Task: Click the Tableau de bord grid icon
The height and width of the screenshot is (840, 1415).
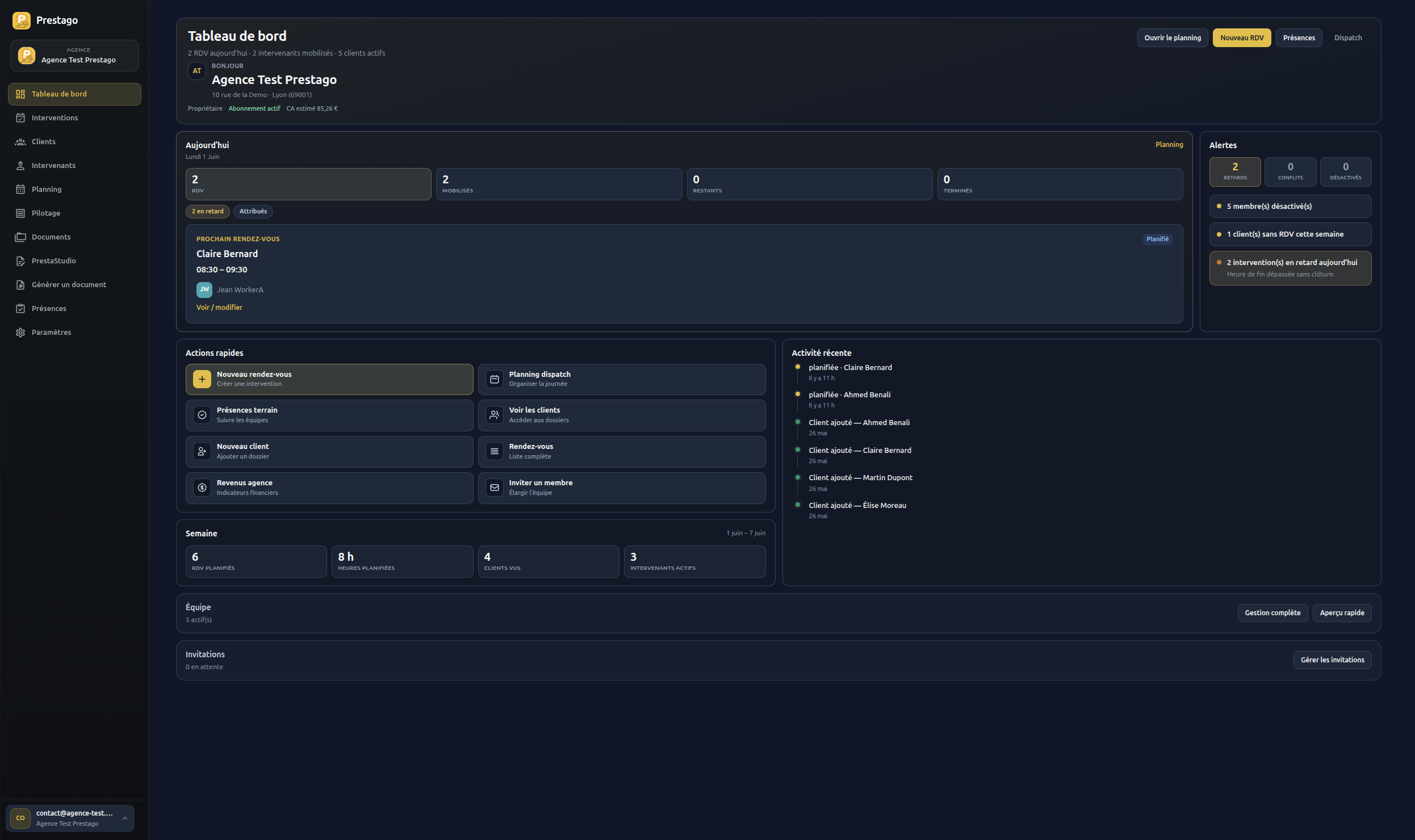Action: click(20, 94)
